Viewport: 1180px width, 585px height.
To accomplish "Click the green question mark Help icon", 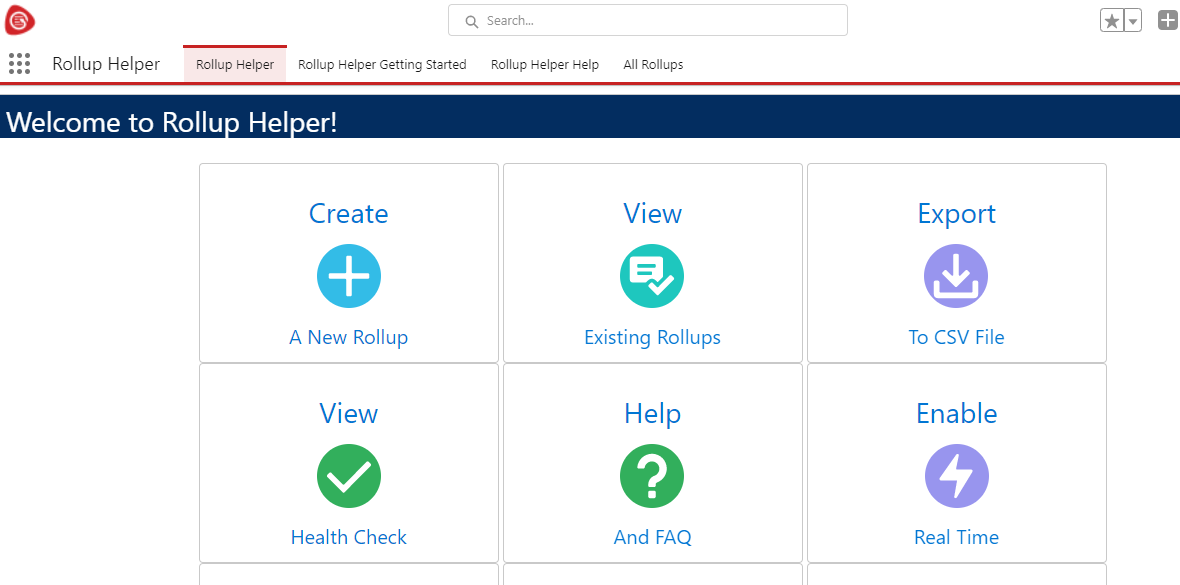I will pos(652,476).
